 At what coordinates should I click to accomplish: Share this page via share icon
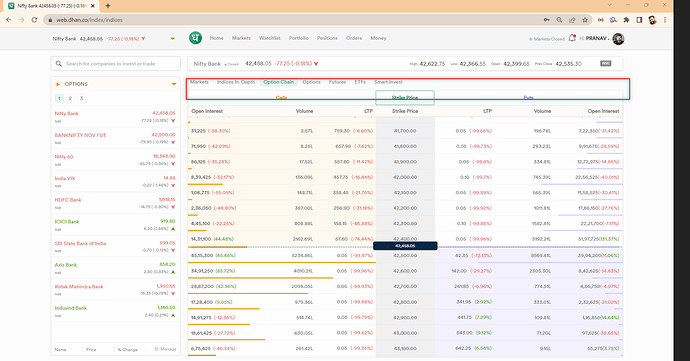pyautogui.click(x=572, y=20)
